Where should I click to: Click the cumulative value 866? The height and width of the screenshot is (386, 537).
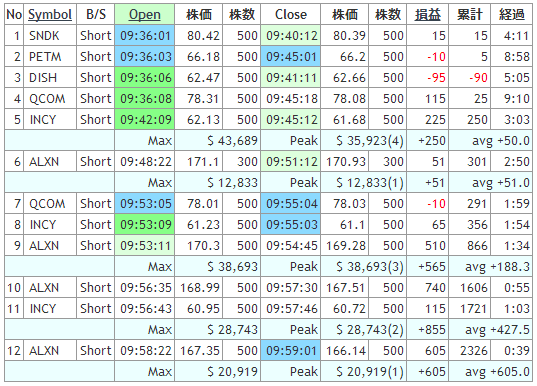(x=470, y=246)
